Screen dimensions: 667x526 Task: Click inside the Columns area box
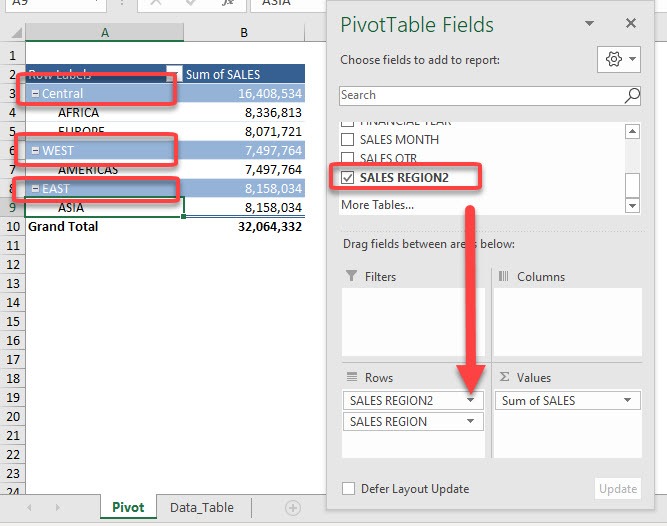click(x=567, y=322)
